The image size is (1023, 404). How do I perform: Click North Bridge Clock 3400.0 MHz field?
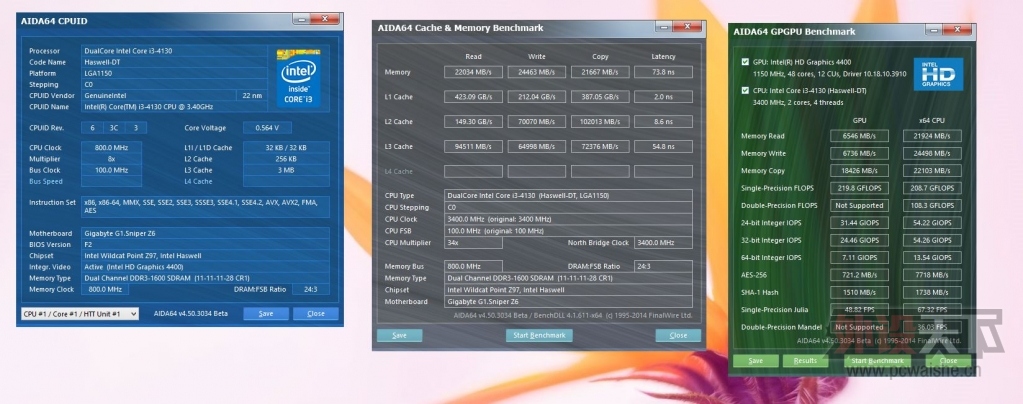tap(664, 243)
